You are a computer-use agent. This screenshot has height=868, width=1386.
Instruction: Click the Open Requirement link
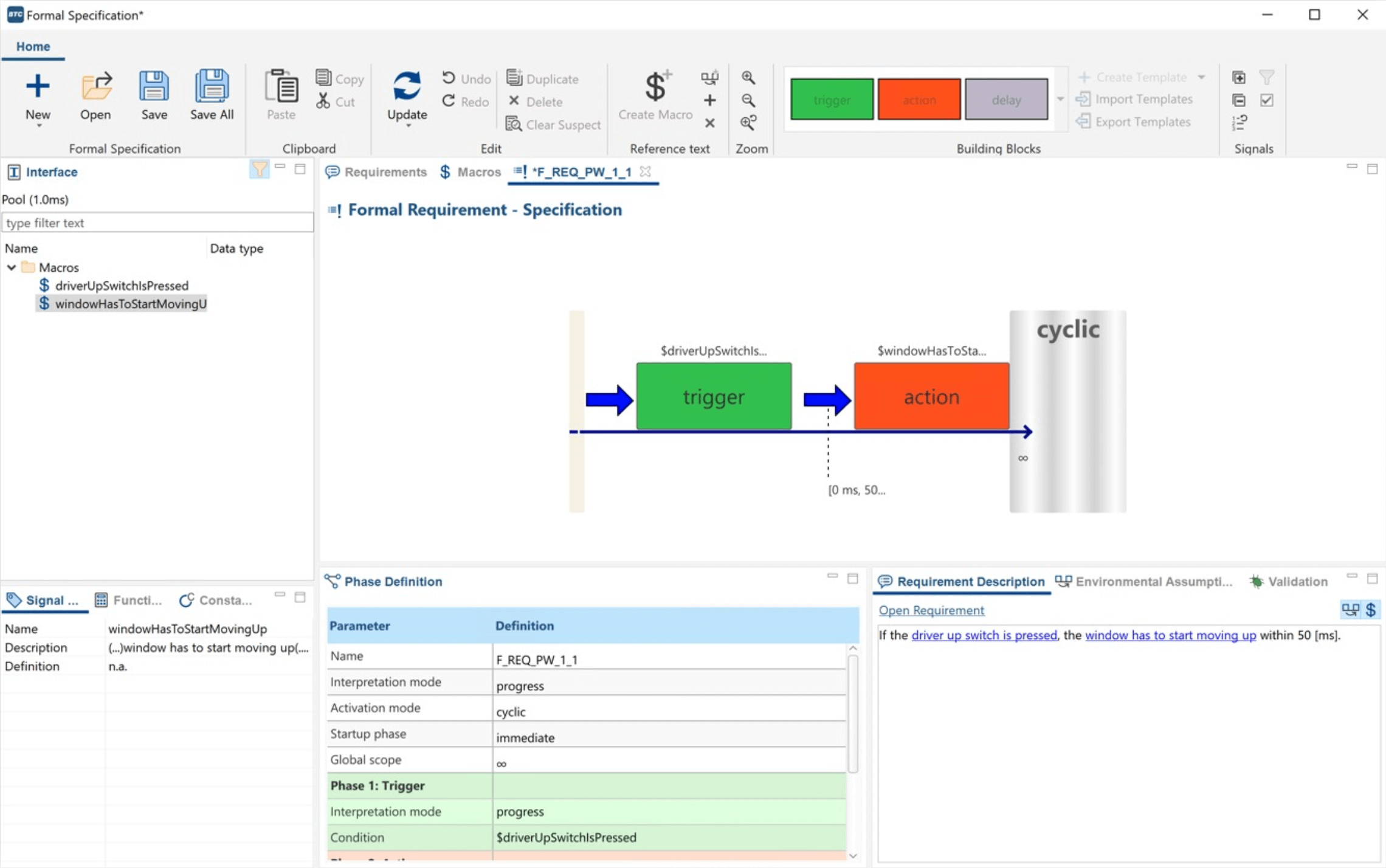click(931, 610)
